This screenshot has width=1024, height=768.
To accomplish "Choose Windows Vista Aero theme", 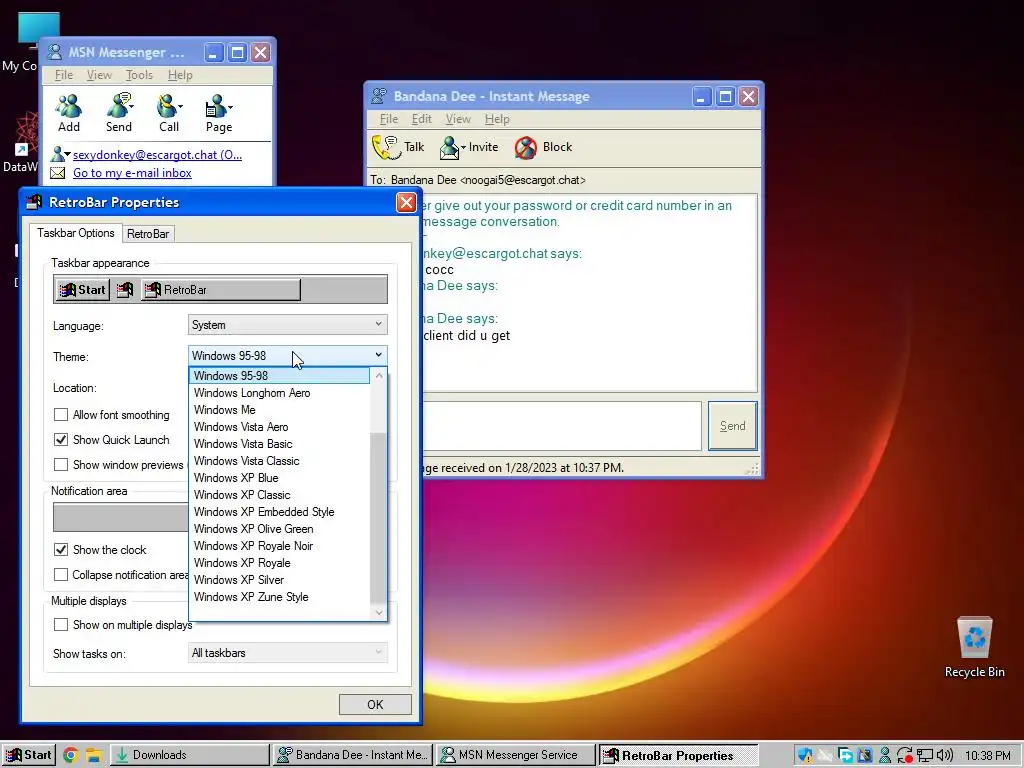I will pos(280,426).
